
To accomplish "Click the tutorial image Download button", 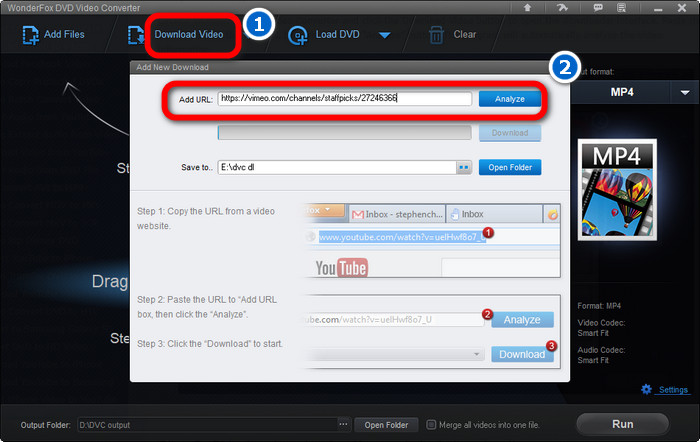I will 522,354.
